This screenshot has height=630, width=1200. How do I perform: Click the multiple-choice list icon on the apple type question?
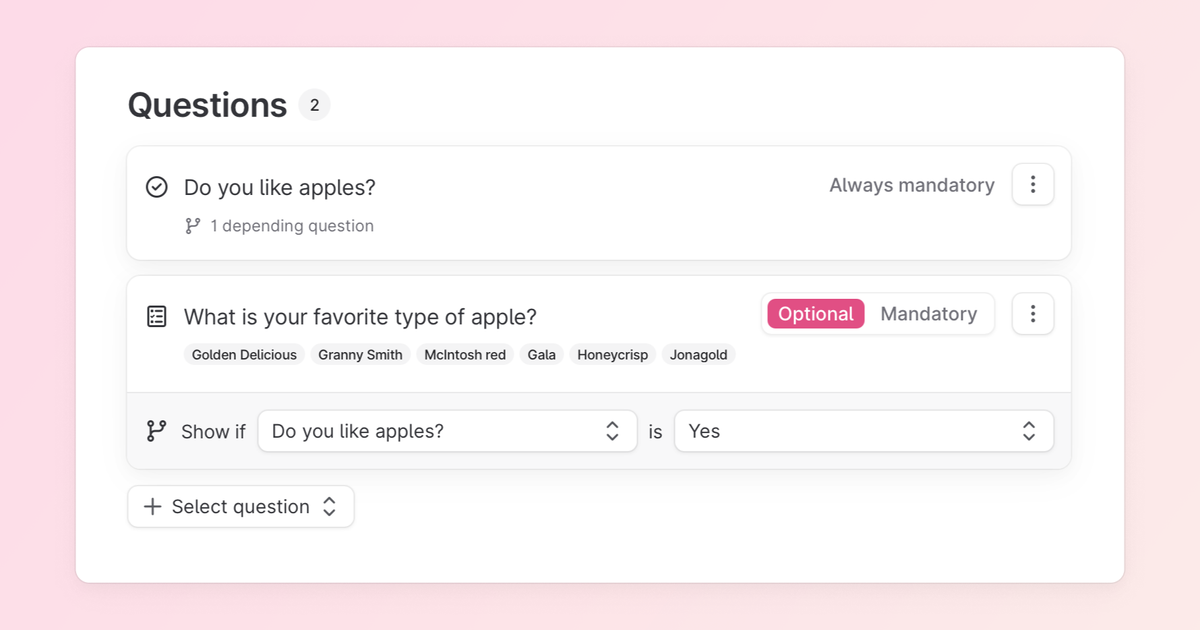pos(156,316)
